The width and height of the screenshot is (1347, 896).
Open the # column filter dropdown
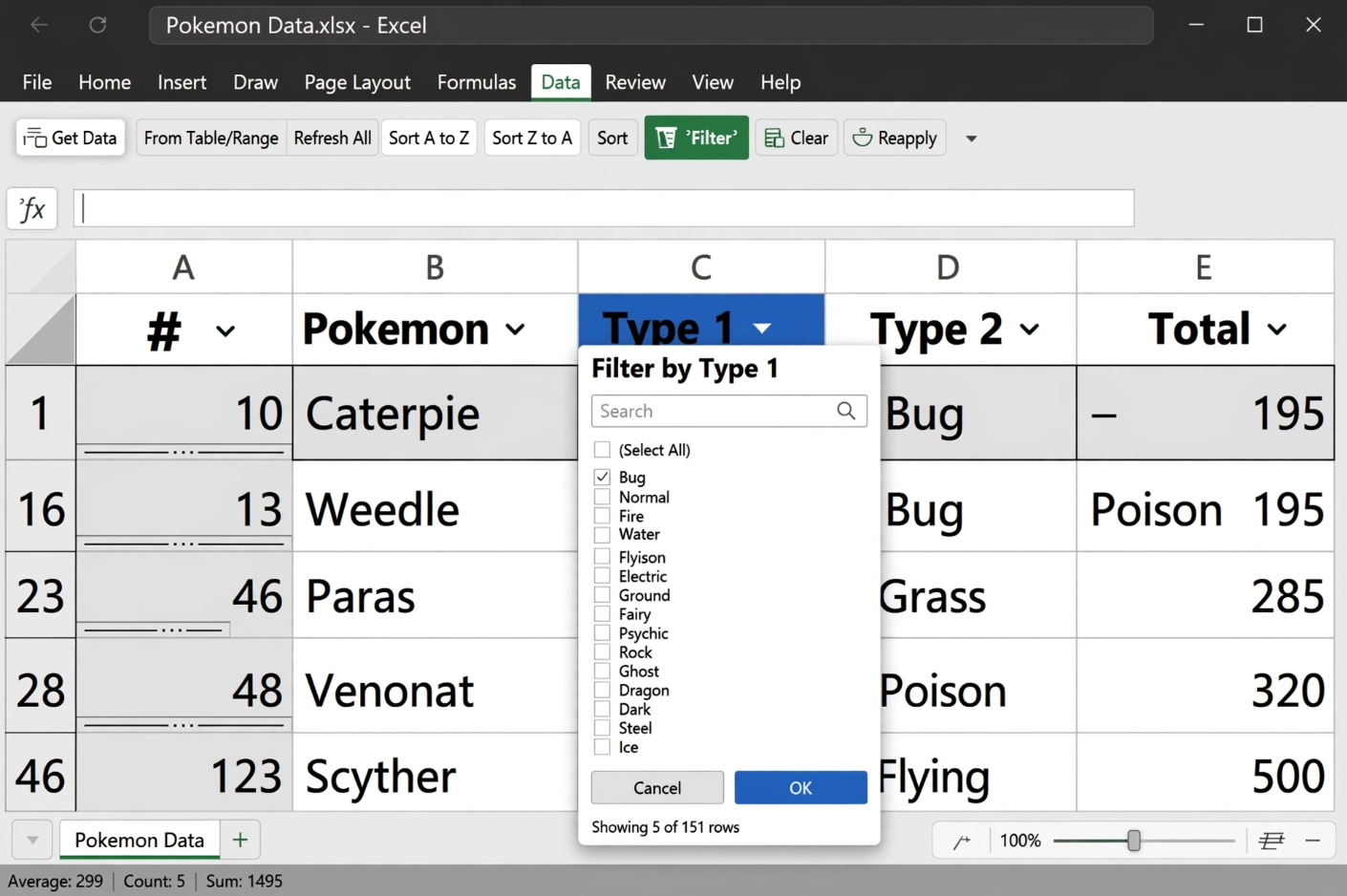point(225,331)
